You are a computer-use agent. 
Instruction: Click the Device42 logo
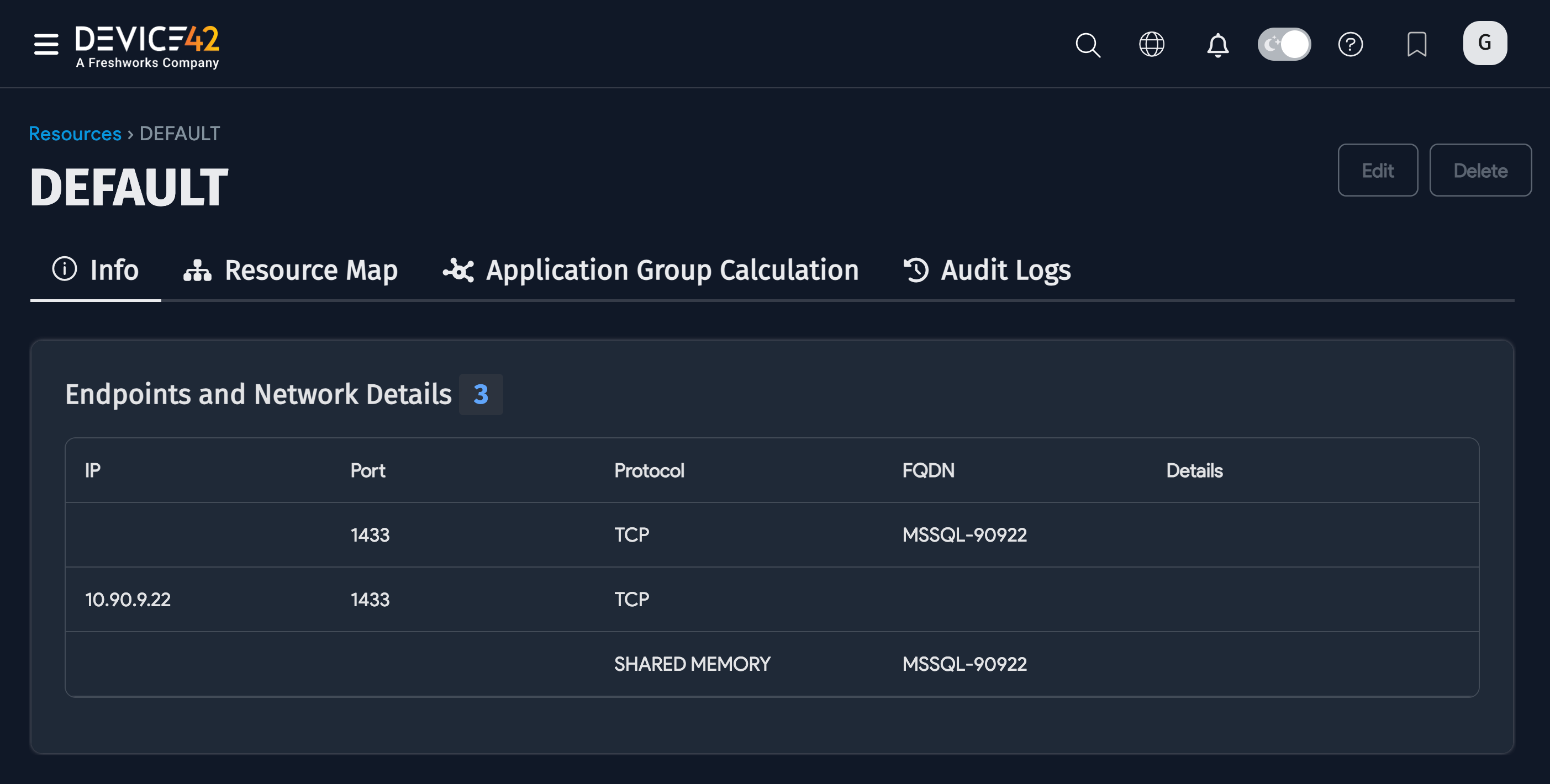click(146, 44)
